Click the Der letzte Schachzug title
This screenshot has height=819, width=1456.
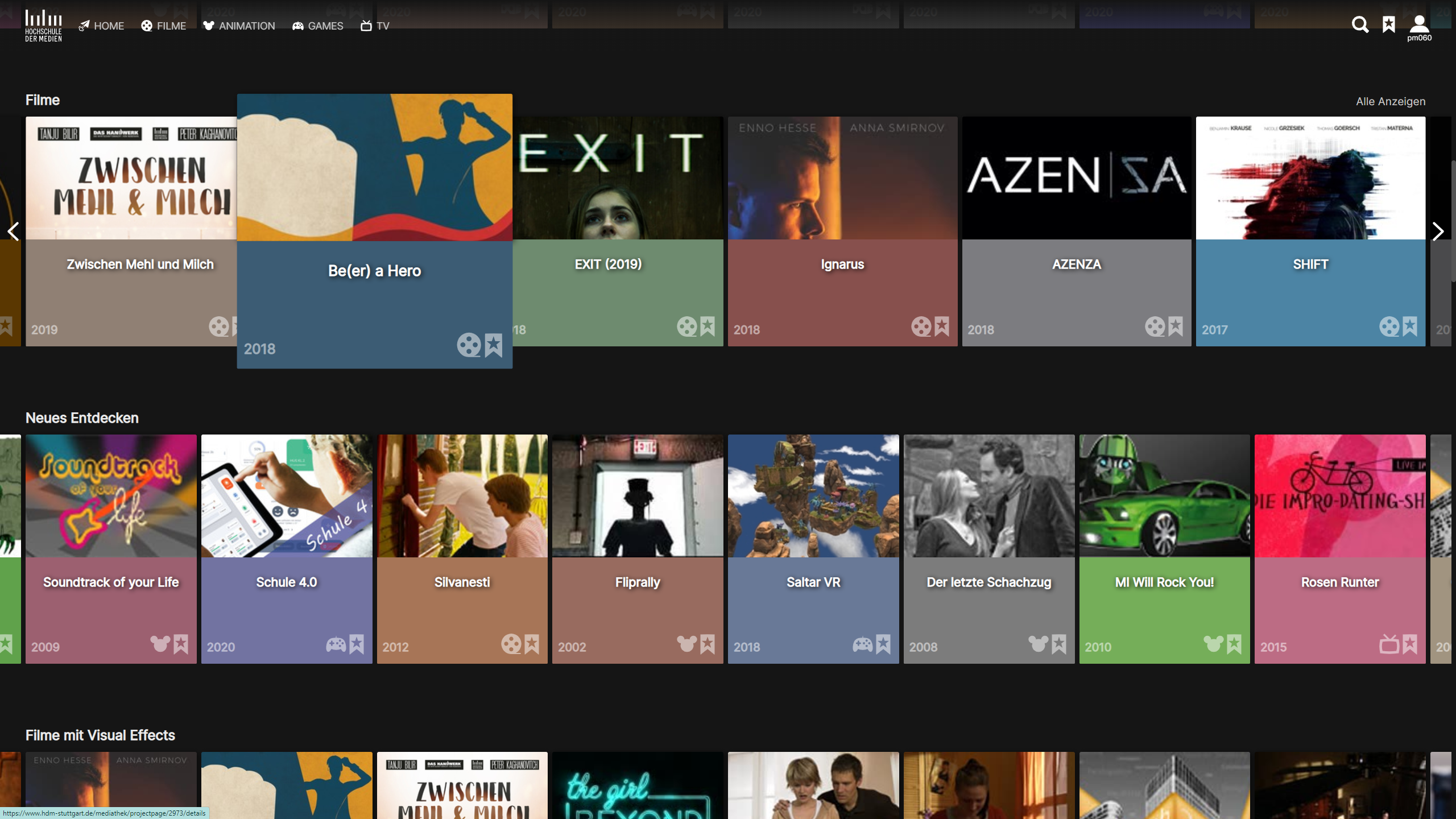pos(989,582)
